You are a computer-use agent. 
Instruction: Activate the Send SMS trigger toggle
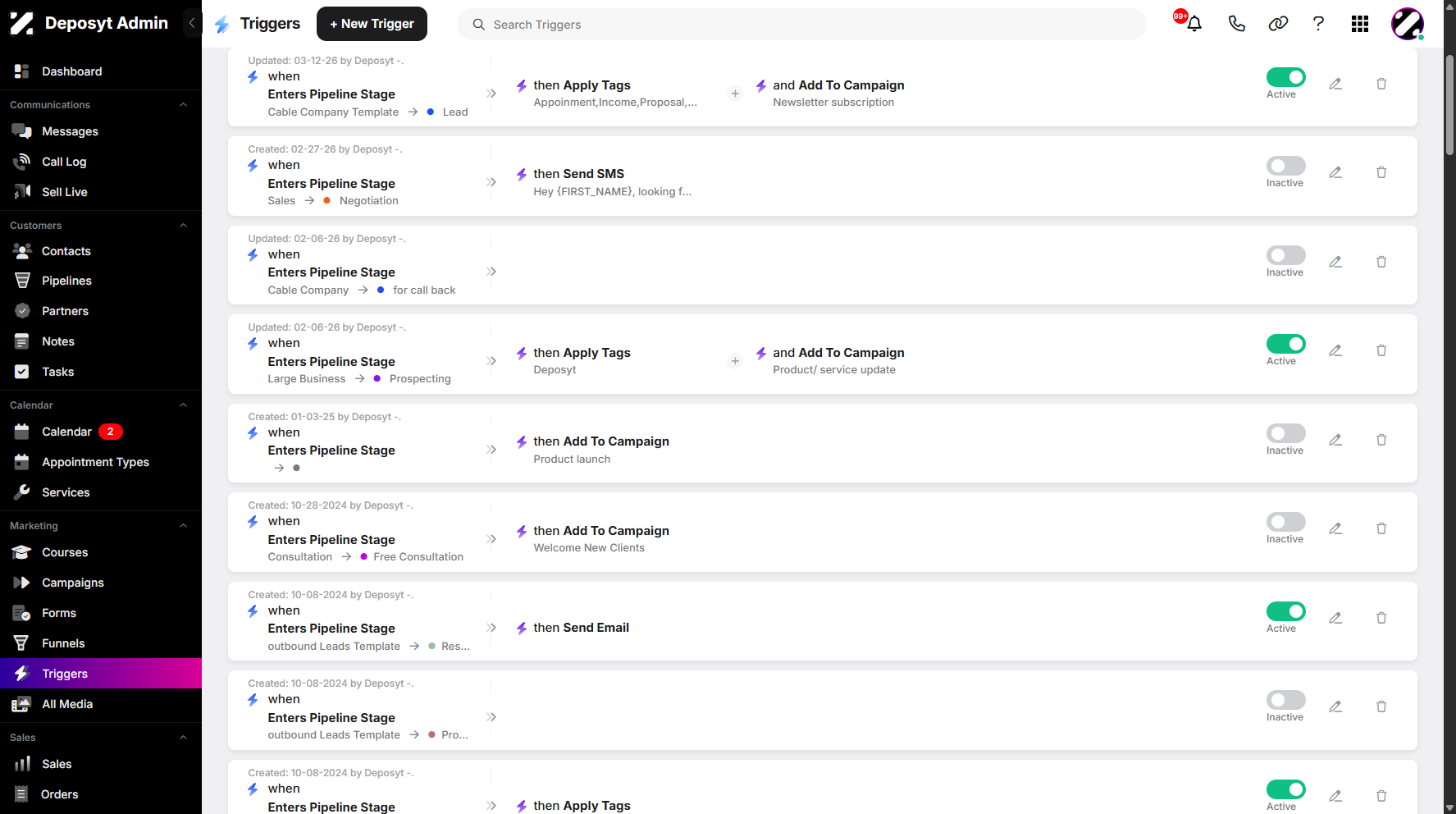point(1285,166)
